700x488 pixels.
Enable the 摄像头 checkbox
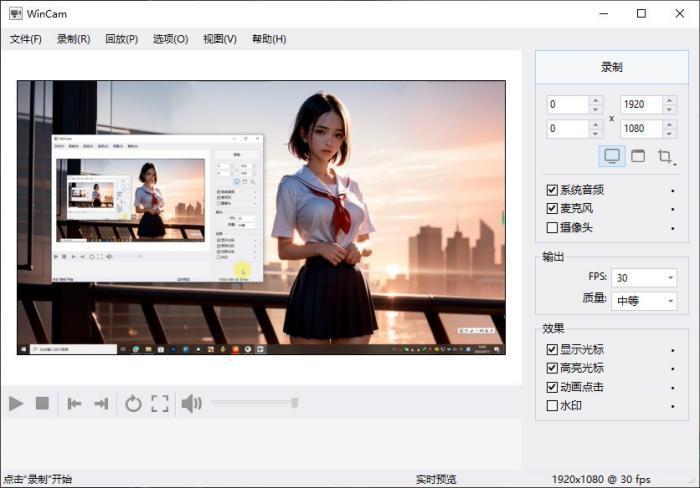click(x=553, y=228)
